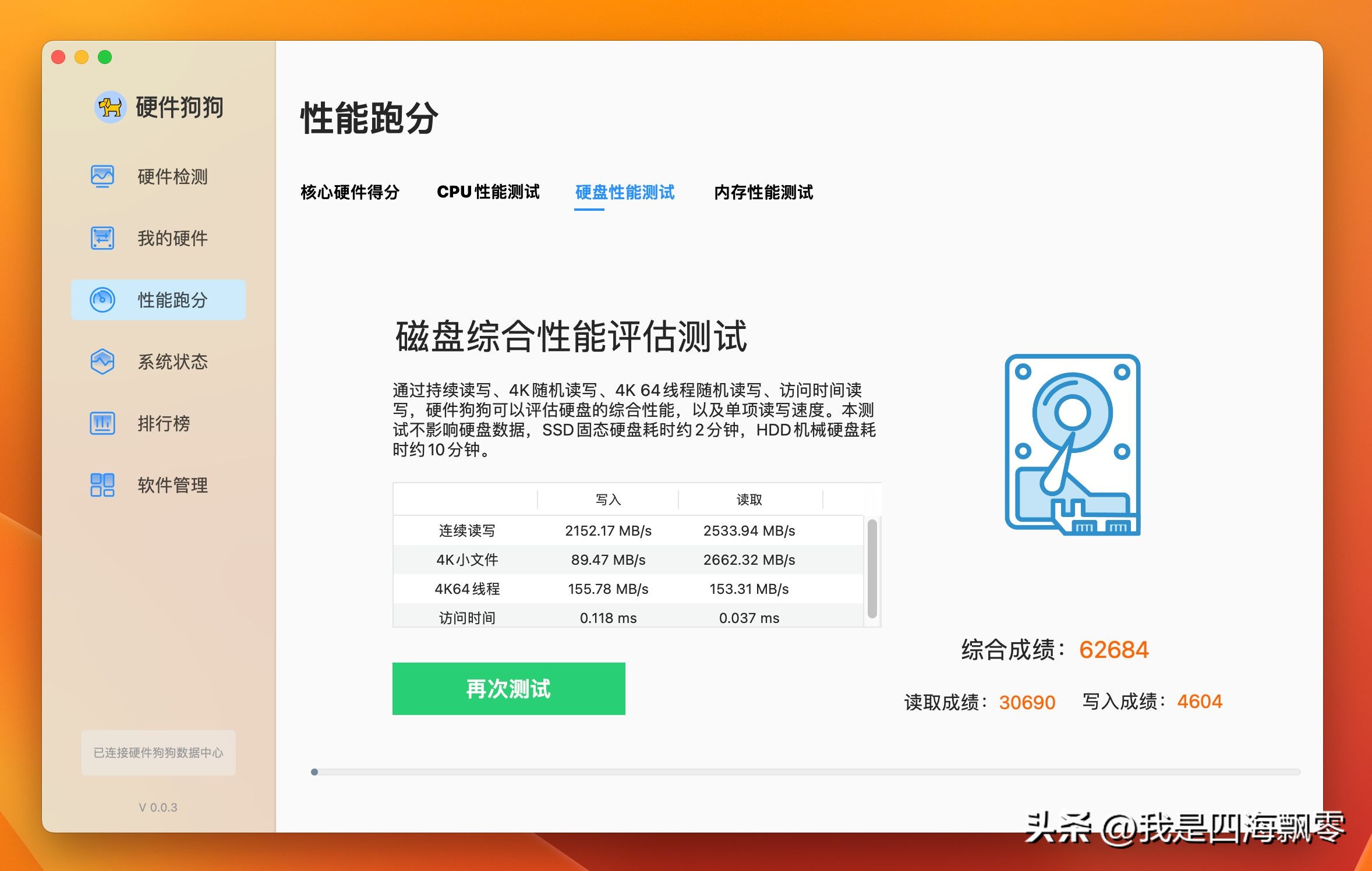The height and width of the screenshot is (871, 1372).
Task: Click 已连接硬件狗狗数据中心 status button
Action: click(158, 753)
